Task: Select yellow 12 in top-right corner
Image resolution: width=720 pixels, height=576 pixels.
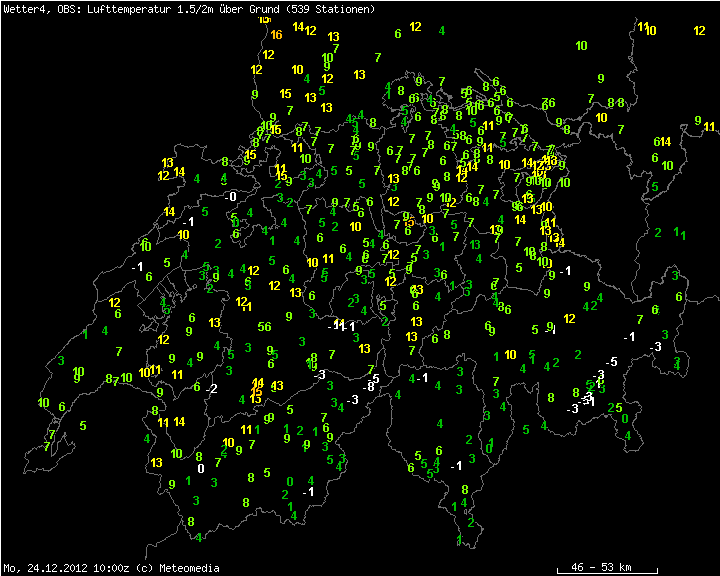Action: tap(699, 31)
